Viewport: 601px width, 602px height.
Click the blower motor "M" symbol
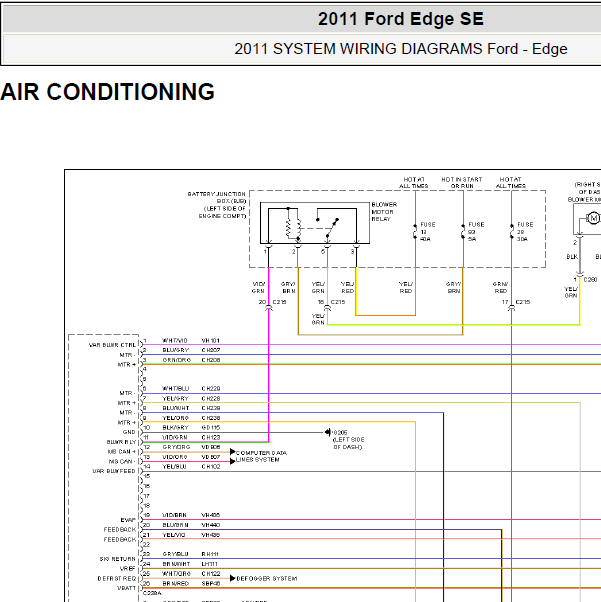tap(594, 218)
